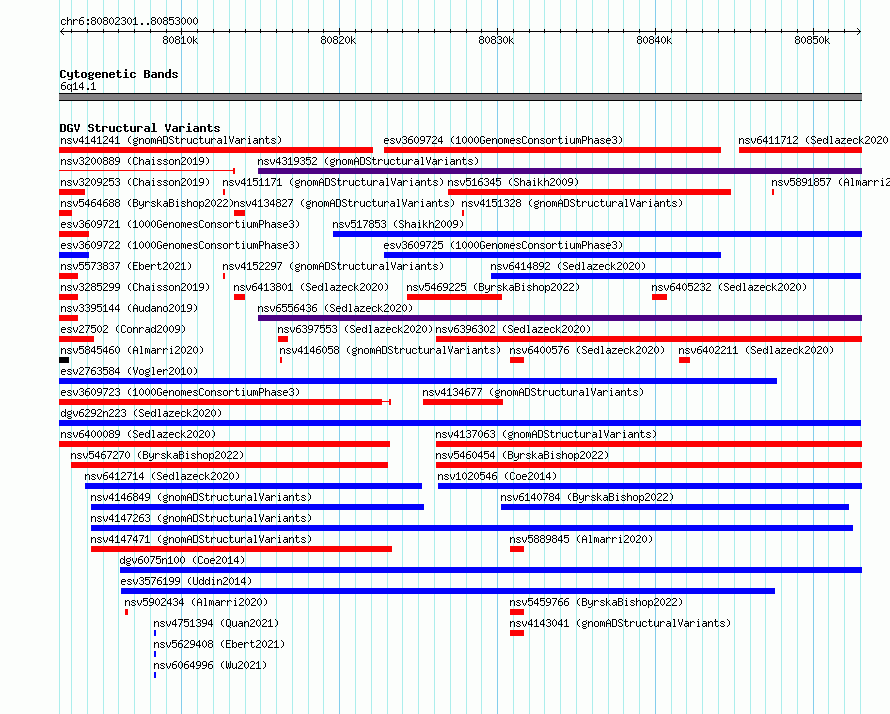Open nsv4146058 gnomADStructuralVariants variant
The height and width of the screenshot is (714, 890).
coord(390,350)
